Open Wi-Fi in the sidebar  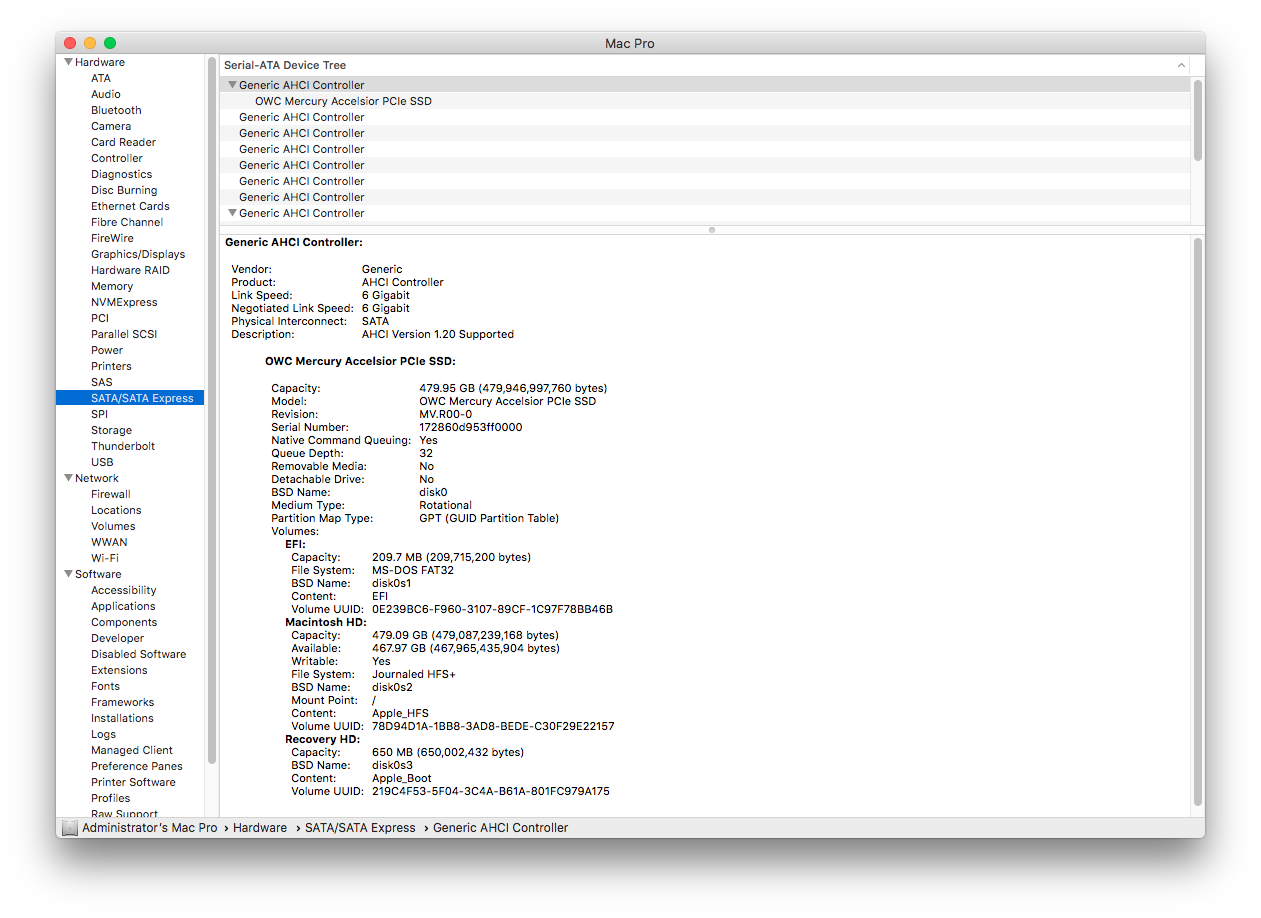[x=105, y=558]
